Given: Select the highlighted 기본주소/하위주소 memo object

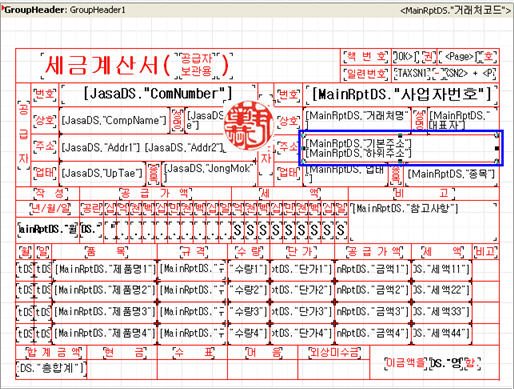Looking at the screenshot, I should pyautogui.click(x=400, y=148).
